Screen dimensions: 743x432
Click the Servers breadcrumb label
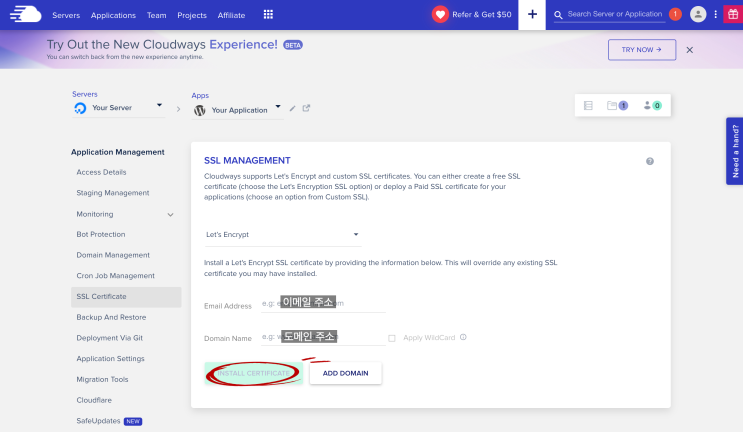pos(85,94)
